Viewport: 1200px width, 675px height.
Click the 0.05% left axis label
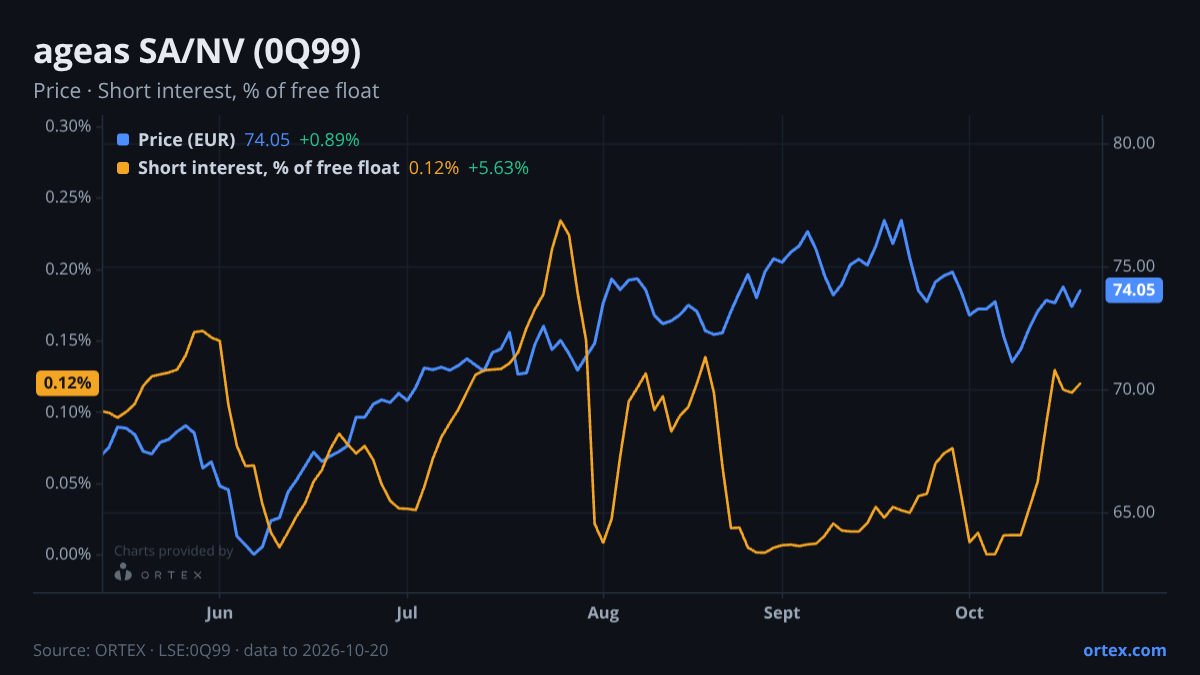pyautogui.click(x=68, y=483)
